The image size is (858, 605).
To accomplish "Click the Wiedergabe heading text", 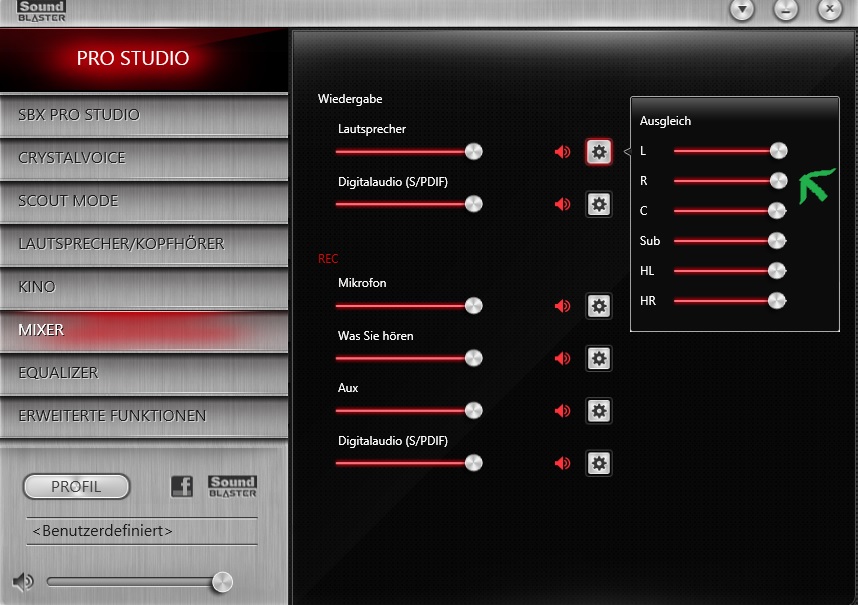I will tap(350, 99).
